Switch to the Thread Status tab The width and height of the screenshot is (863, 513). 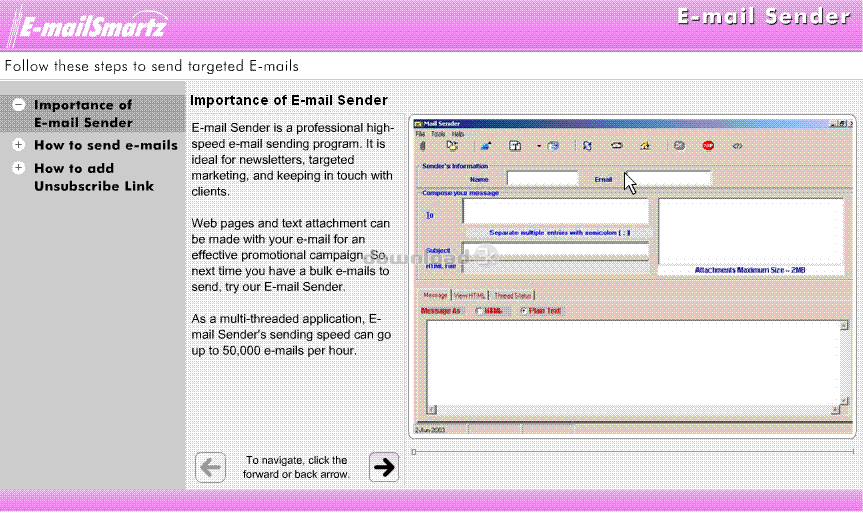coord(512,296)
